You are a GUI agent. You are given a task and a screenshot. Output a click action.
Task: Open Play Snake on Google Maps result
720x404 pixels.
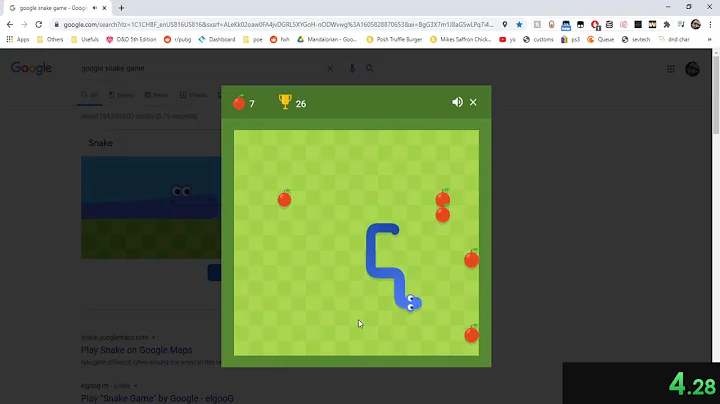tap(136, 350)
